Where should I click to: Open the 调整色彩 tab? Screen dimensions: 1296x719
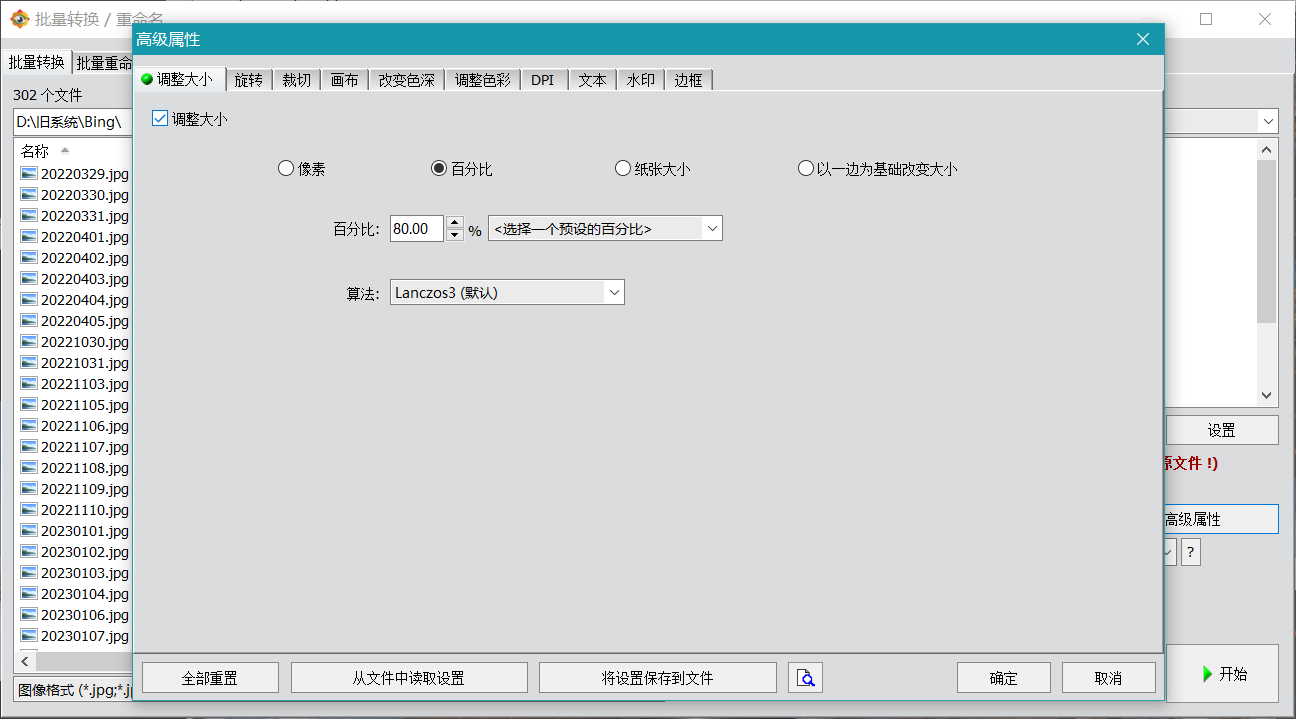[482, 80]
